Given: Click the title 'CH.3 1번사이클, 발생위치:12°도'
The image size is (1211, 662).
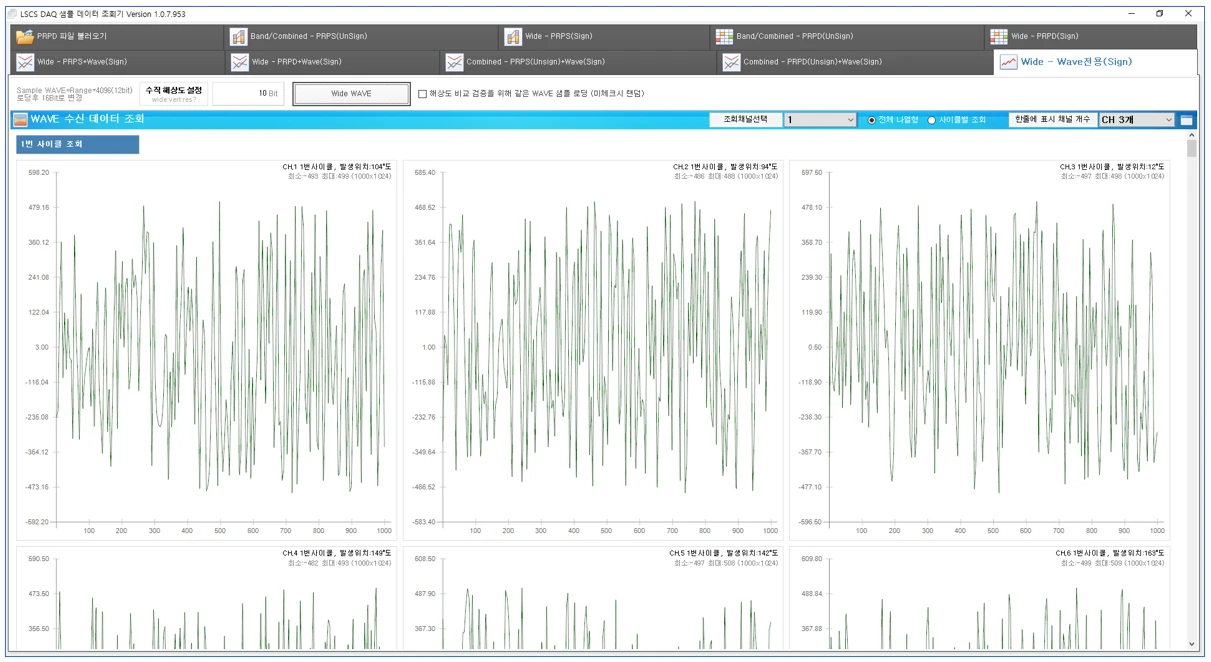Looking at the screenshot, I should point(1112,166).
